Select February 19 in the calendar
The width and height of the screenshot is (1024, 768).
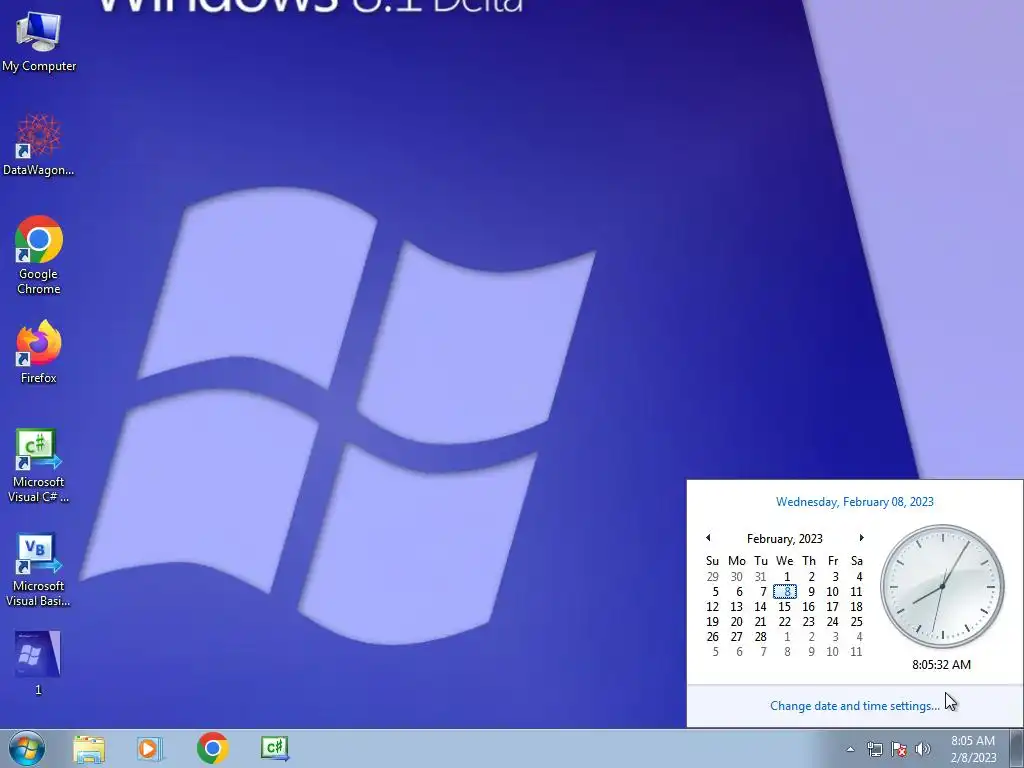tap(712, 622)
